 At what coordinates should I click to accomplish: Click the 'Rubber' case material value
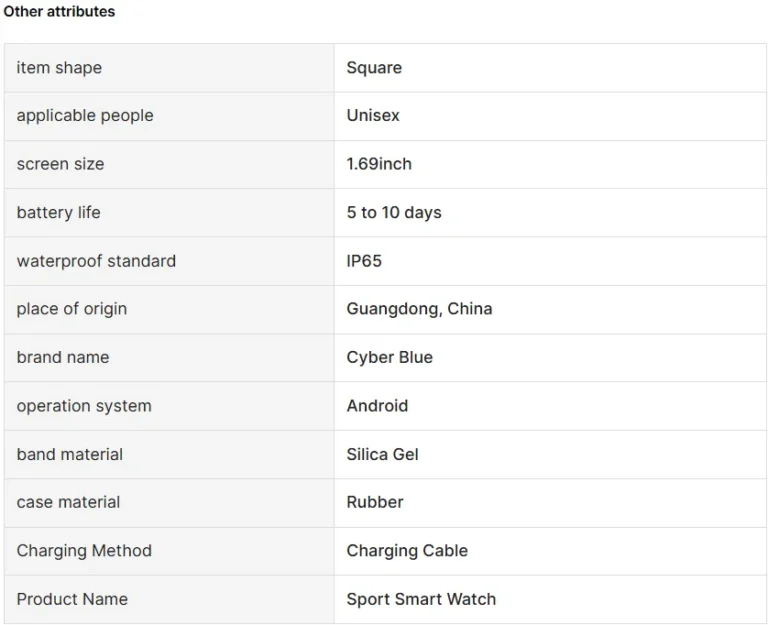pos(375,503)
